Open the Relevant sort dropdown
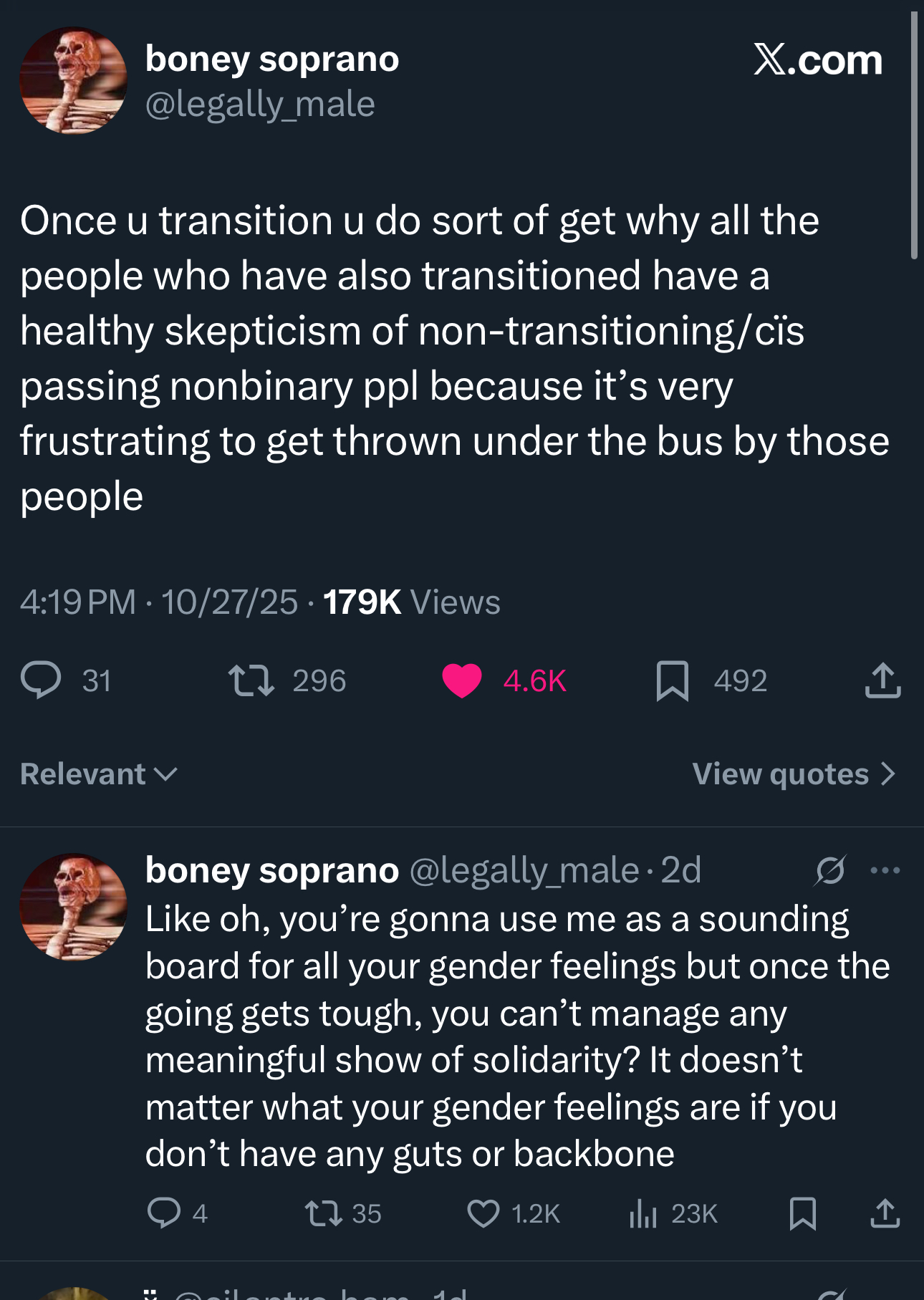The width and height of the screenshot is (924, 1300). [99, 774]
